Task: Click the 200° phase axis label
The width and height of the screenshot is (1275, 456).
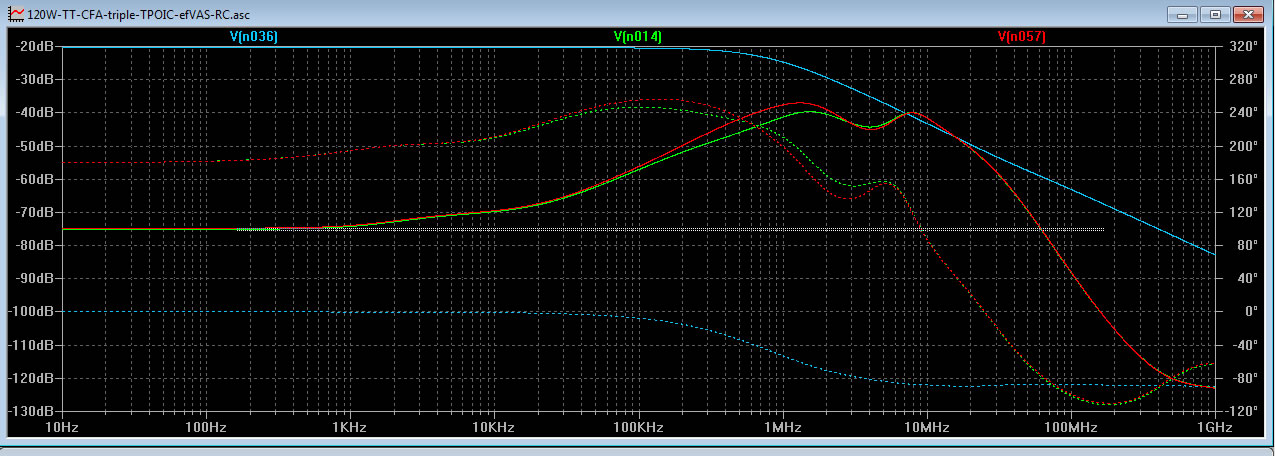Action: coord(1243,146)
